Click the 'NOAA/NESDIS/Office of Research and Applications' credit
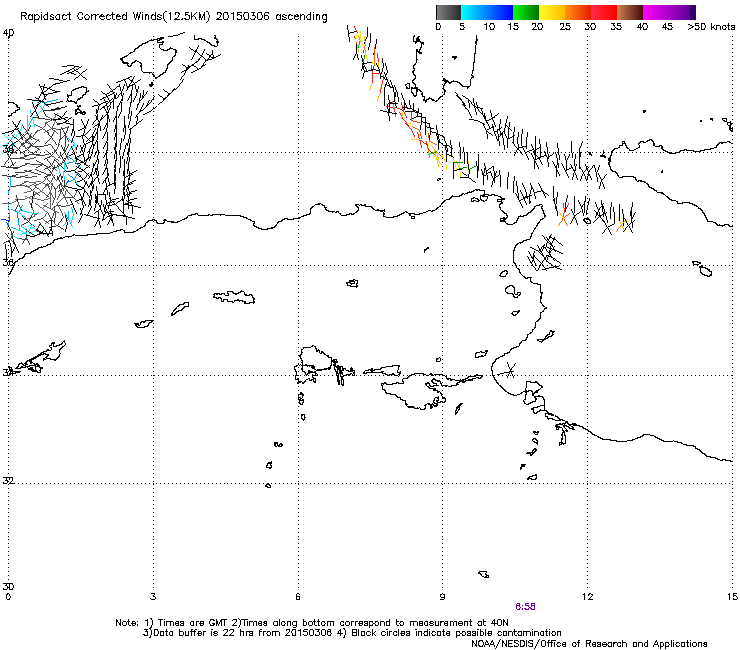Viewport: 740px width, 650px height. tap(589, 644)
